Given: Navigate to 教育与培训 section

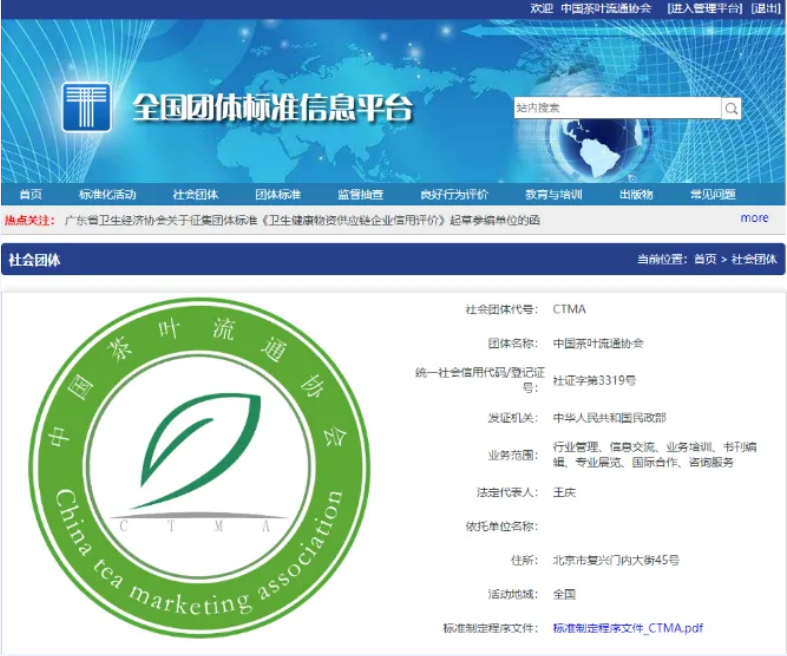Looking at the screenshot, I should click(x=553, y=194).
